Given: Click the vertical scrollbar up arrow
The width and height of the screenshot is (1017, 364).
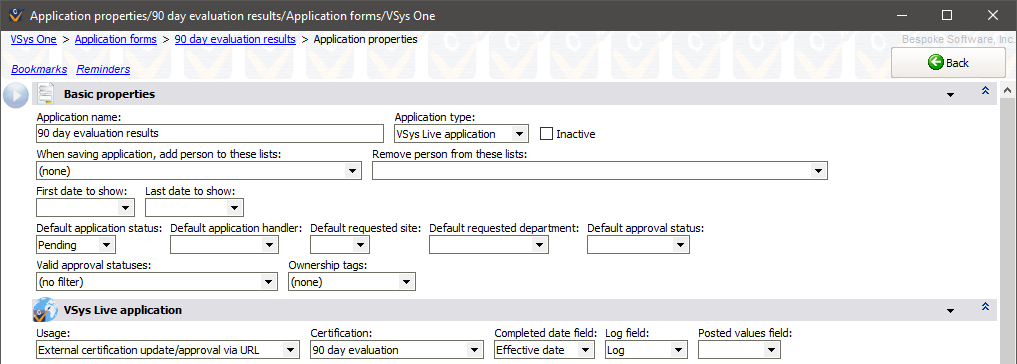Looking at the screenshot, I should [1008, 90].
